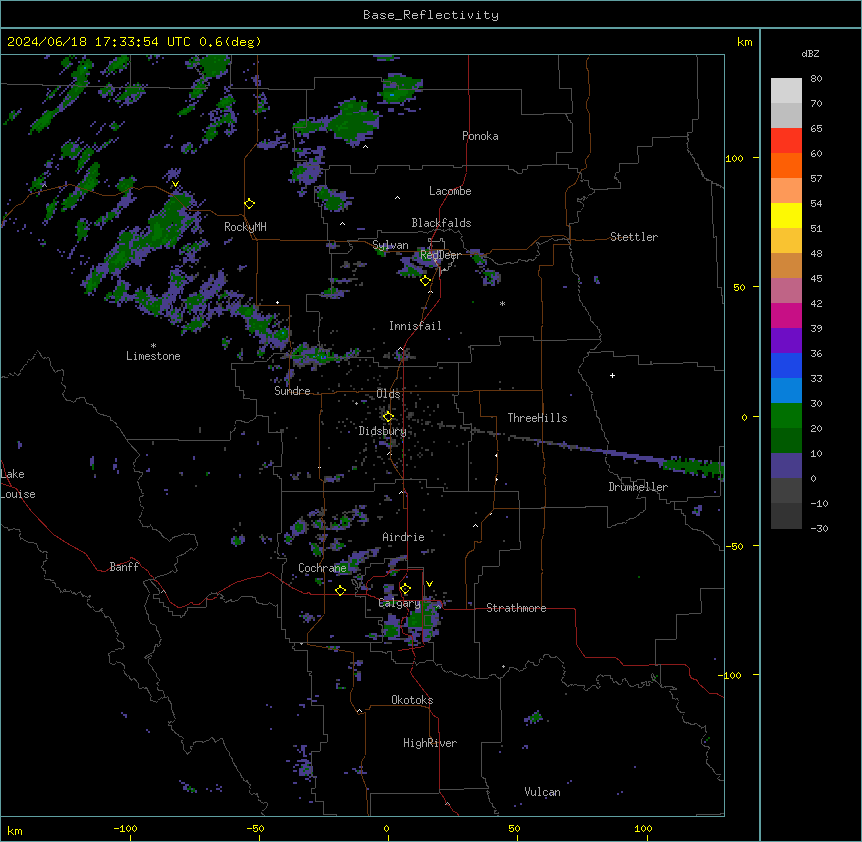Click the Lake Louise label at left edge
This screenshot has height=842, width=862.
click(18, 484)
